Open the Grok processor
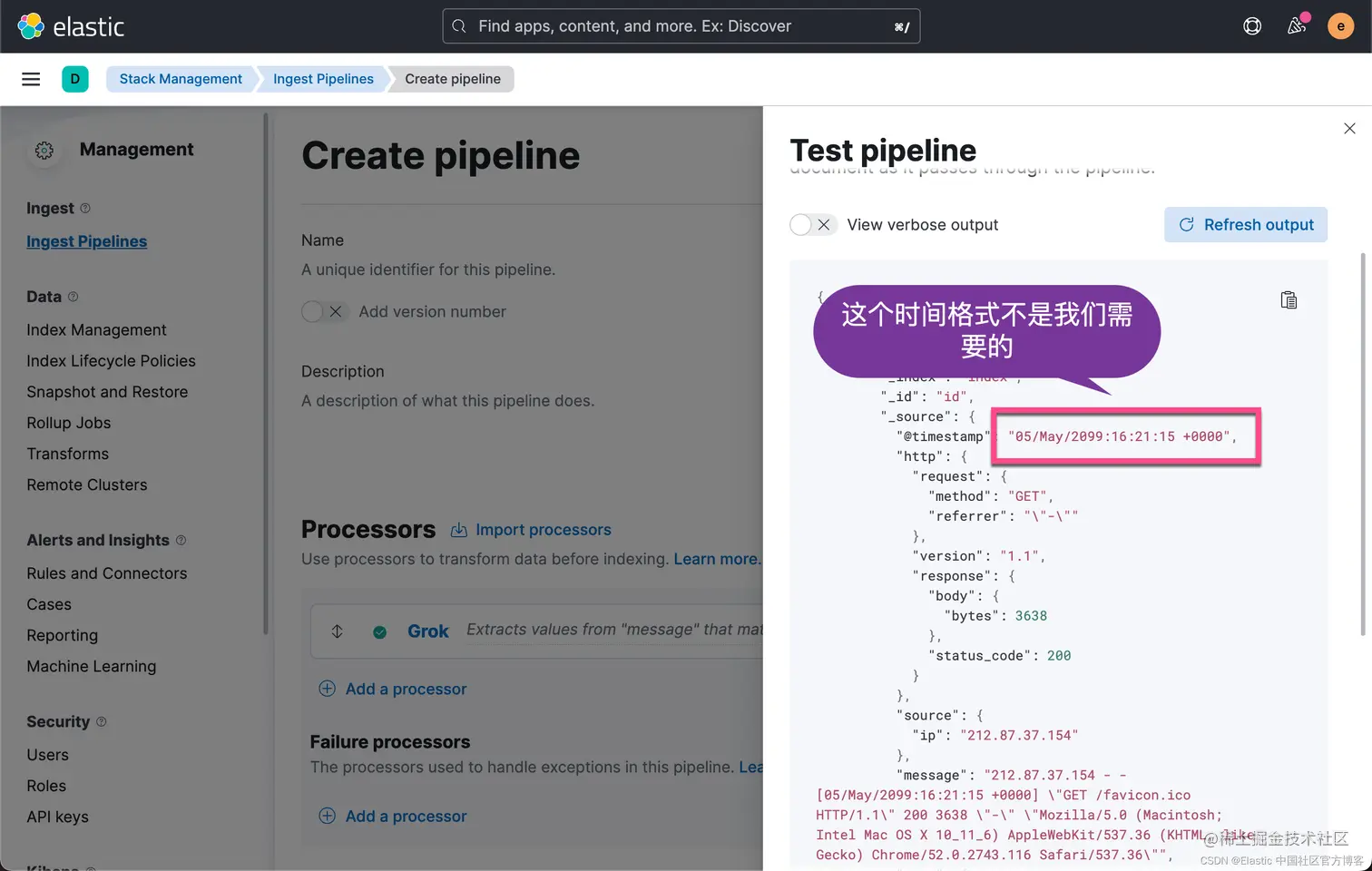This screenshot has height=871, width=1372. 427,631
